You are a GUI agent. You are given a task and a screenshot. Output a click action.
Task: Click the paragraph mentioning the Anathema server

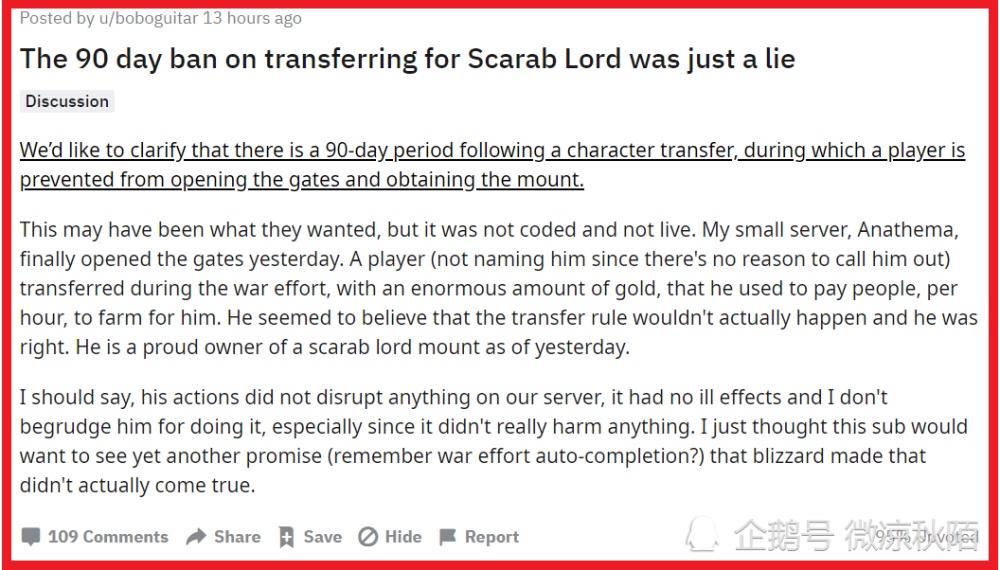[x=499, y=288]
